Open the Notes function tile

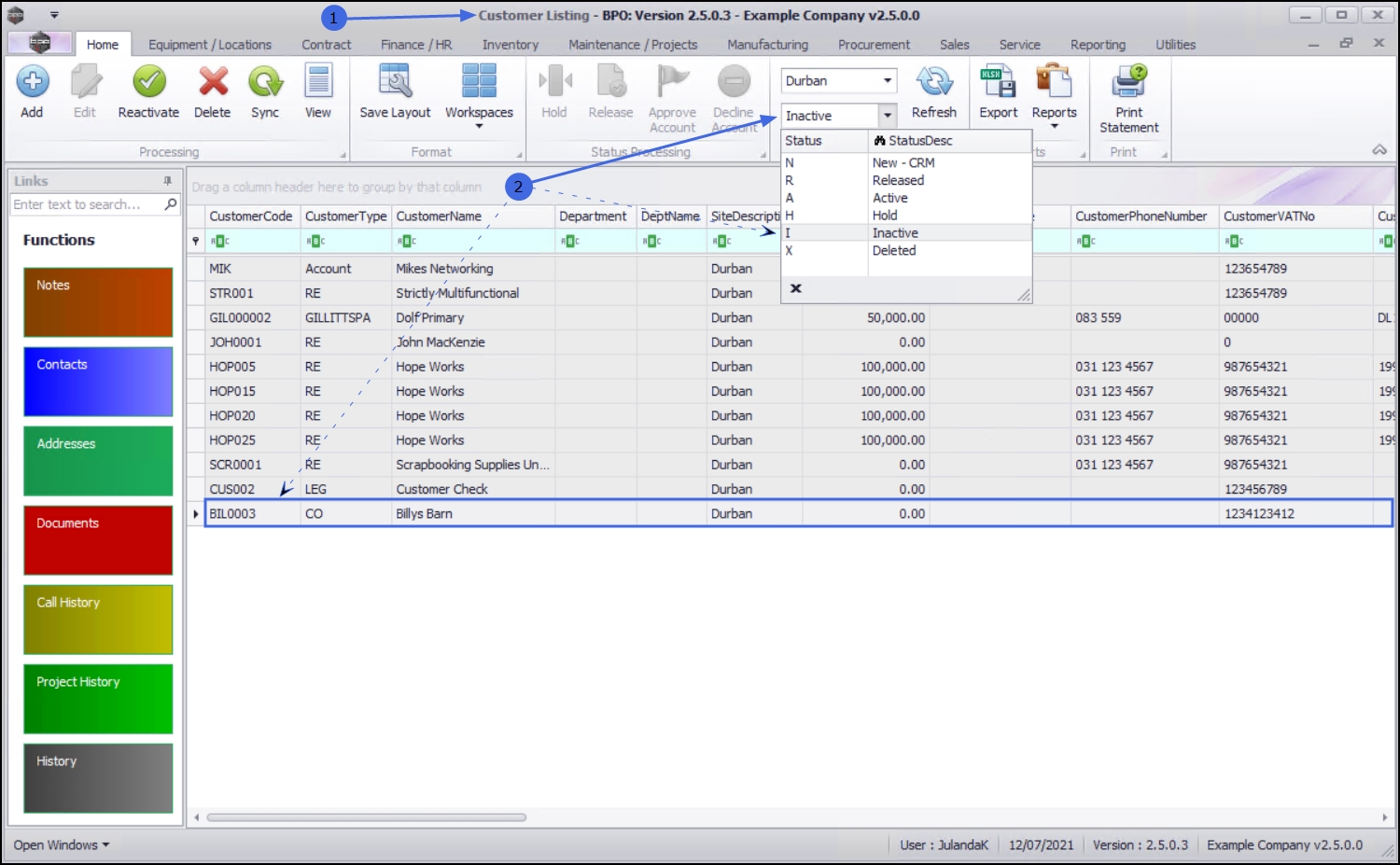(98, 302)
